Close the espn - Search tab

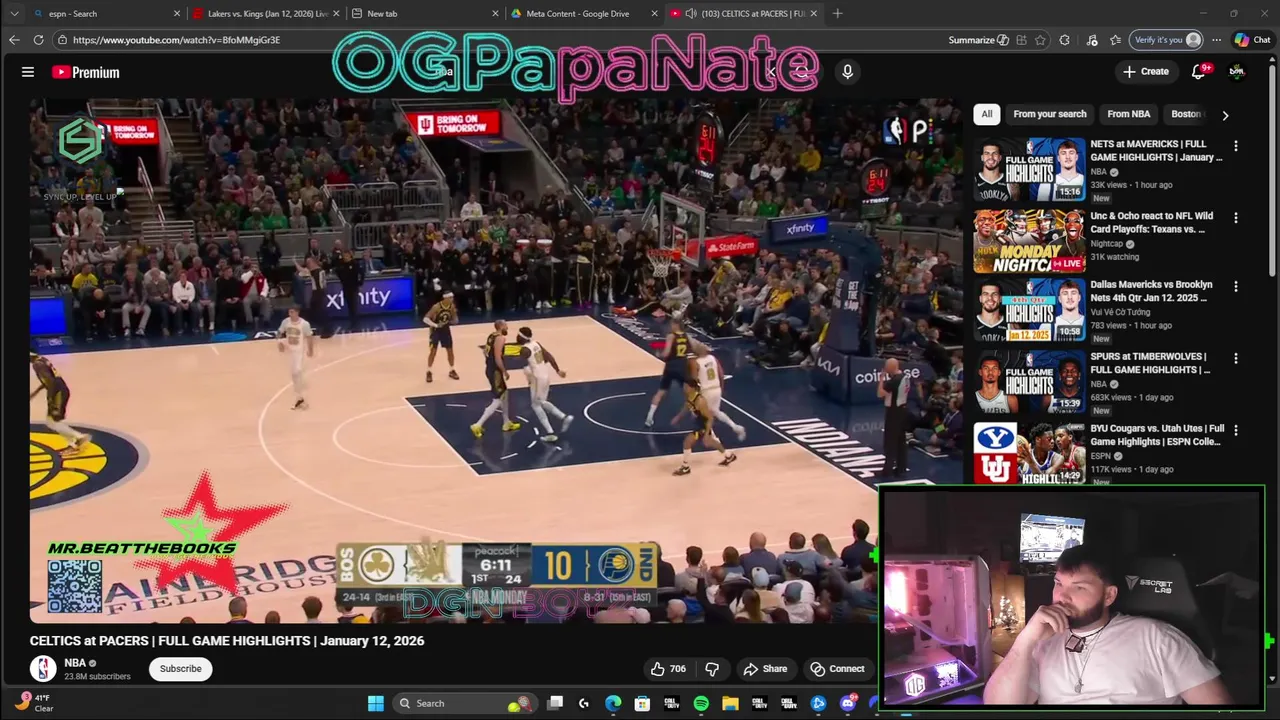click(x=177, y=13)
